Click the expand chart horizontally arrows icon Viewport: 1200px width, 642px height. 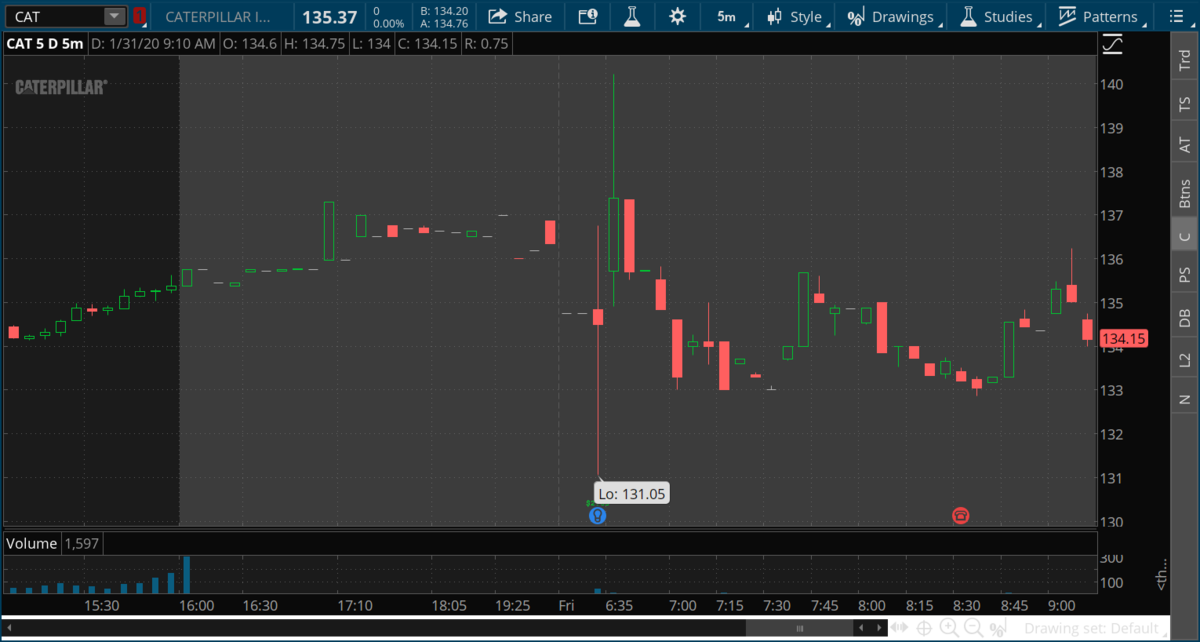coord(900,628)
